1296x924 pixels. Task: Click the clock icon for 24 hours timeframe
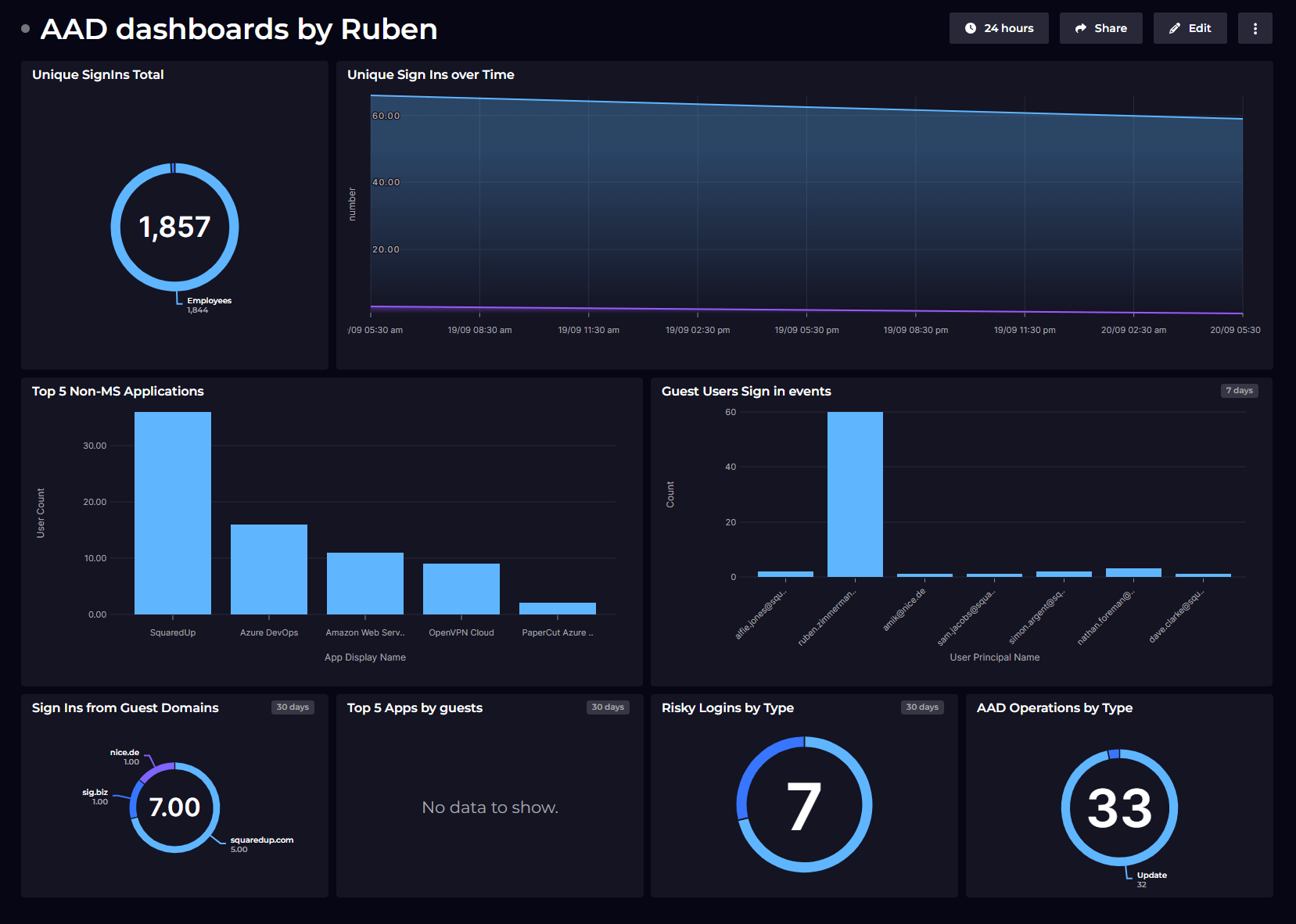[x=970, y=28]
